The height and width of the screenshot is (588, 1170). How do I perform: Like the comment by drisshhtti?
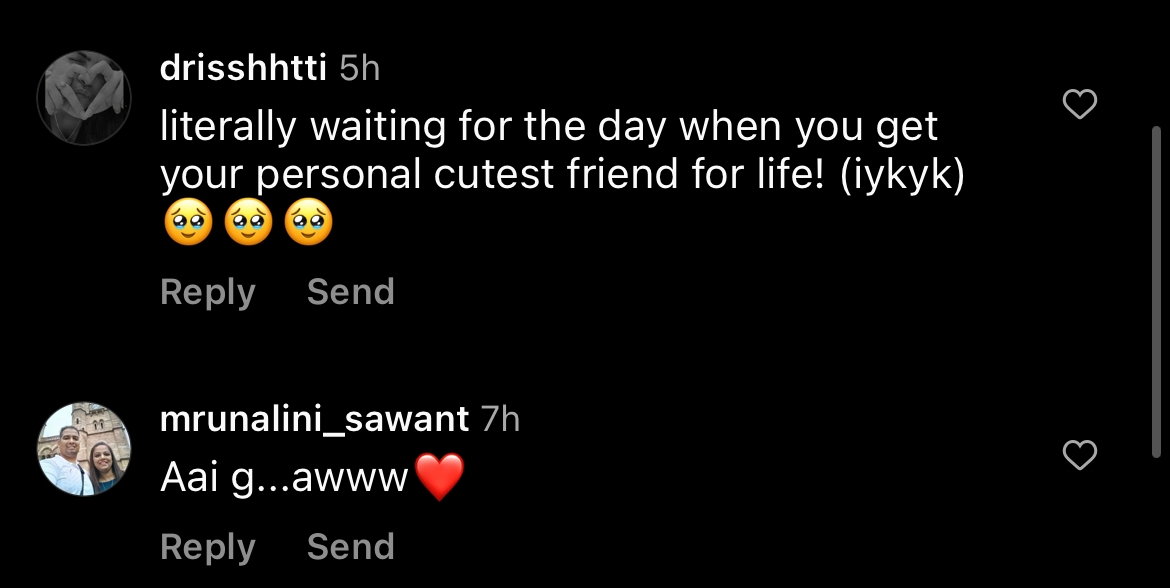click(x=1079, y=104)
